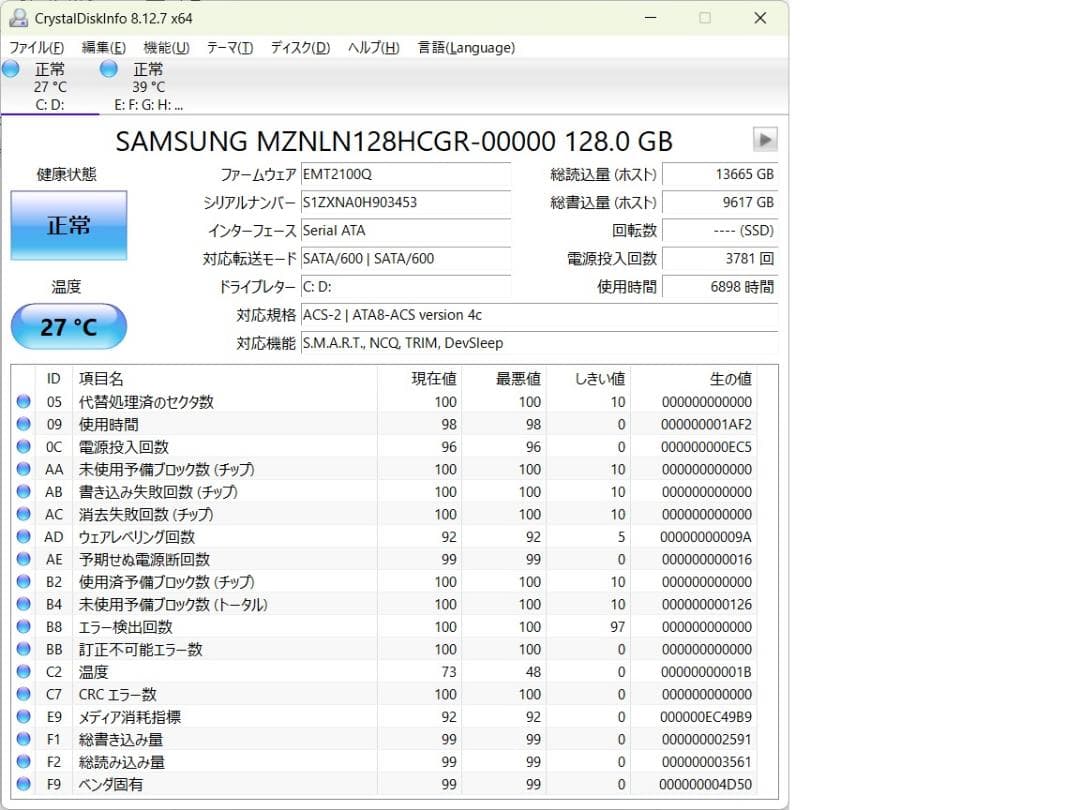Image resolution: width=1080 pixels, height=810 pixels.
Task: Click the blue dot beside ID 05 row
Action: pos(24,402)
